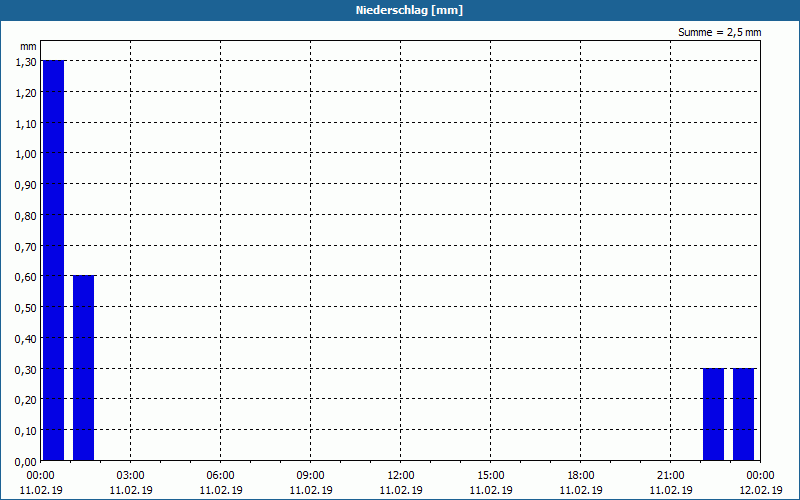Click the 09:00 time label

[x=311, y=476]
